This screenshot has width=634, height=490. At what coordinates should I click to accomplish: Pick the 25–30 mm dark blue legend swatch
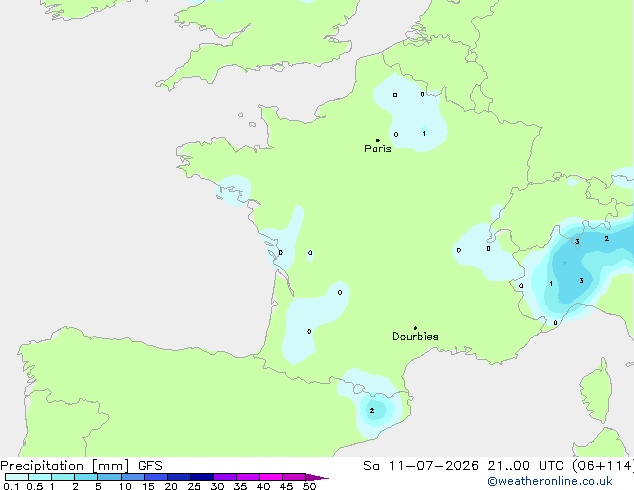[x=201, y=477]
